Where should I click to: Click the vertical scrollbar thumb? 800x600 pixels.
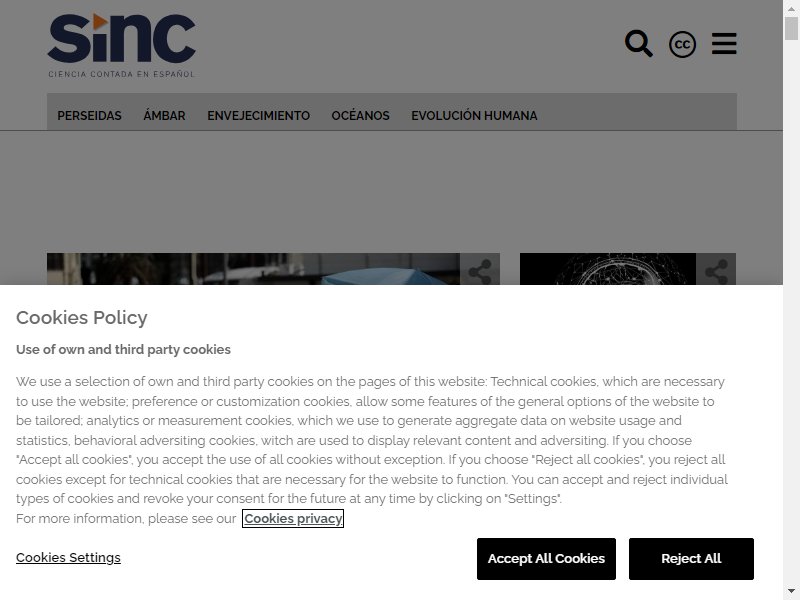[791, 29]
